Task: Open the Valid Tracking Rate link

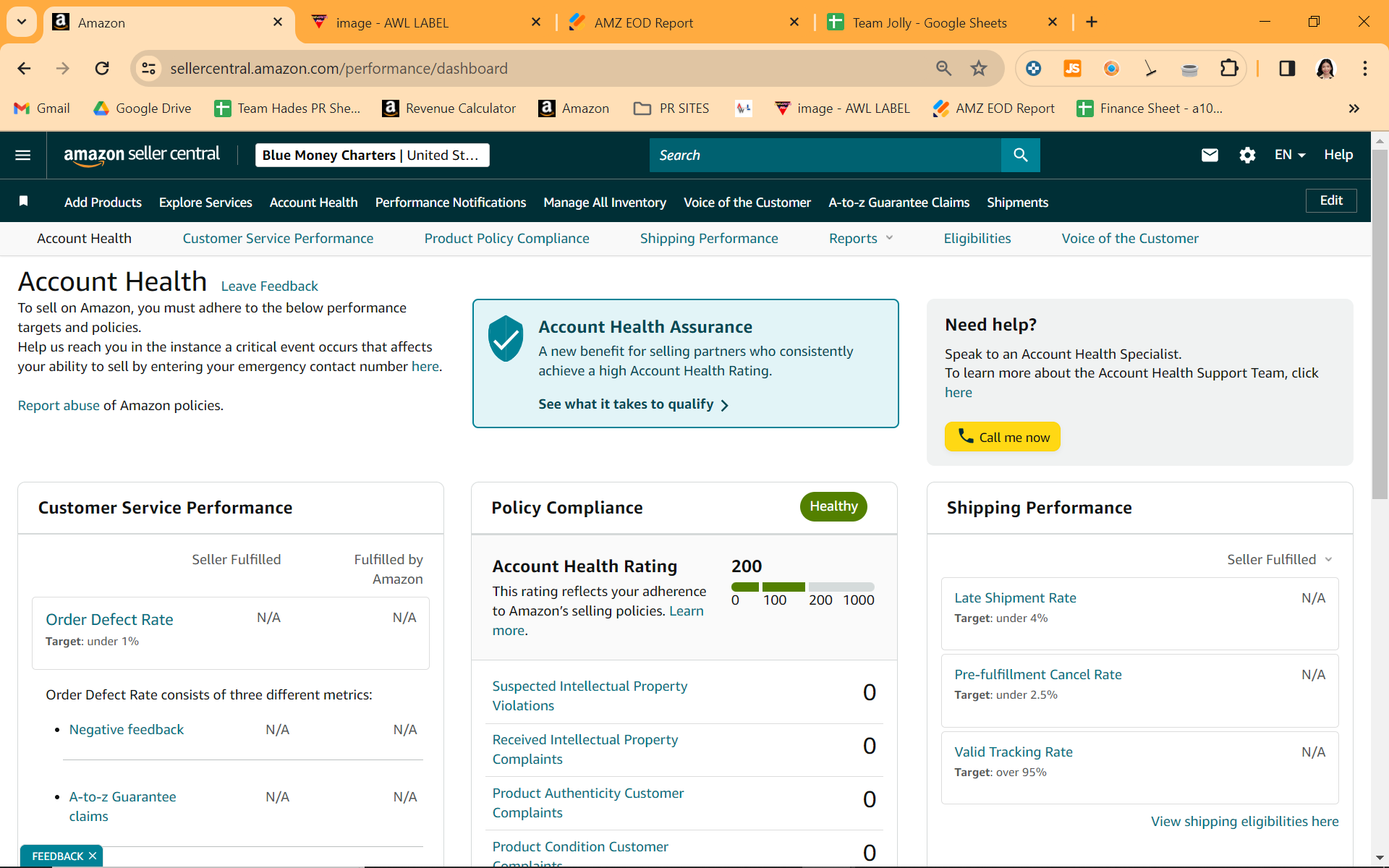Action: click(1014, 752)
